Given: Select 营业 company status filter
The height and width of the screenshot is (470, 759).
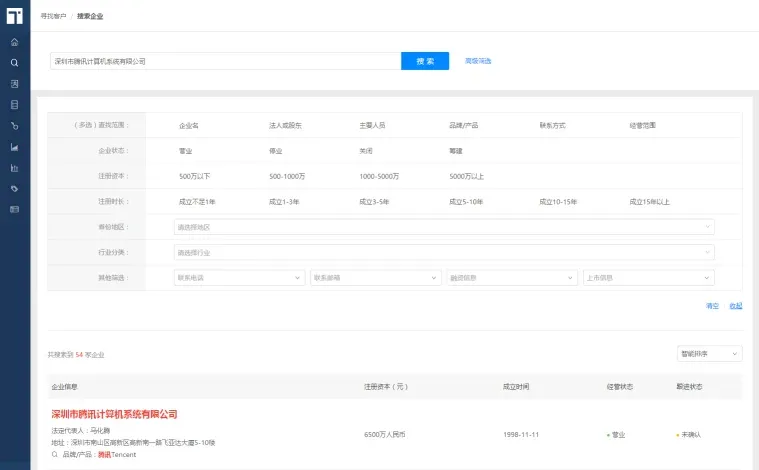Looking at the screenshot, I should tap(185, 151).
